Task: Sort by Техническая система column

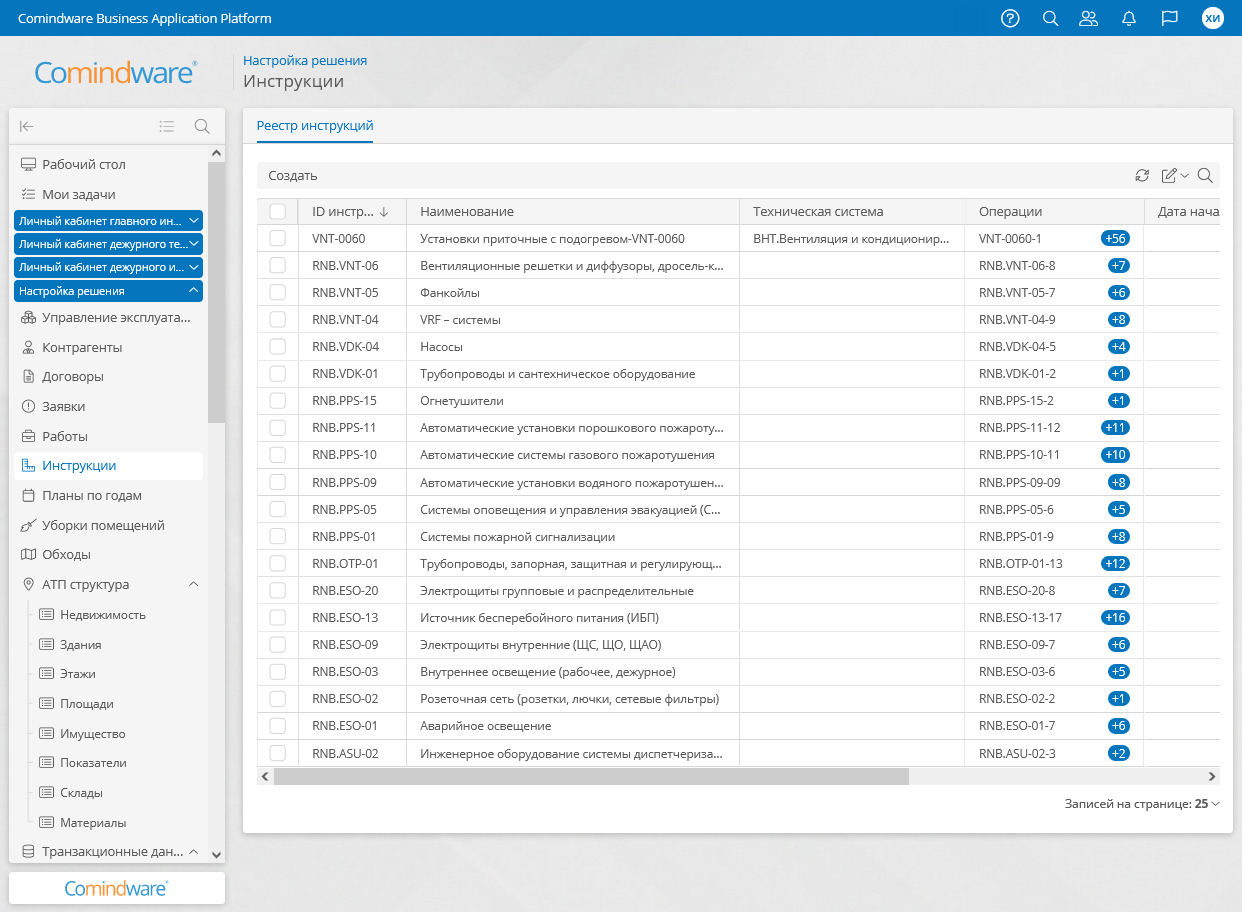Action: 852,211
